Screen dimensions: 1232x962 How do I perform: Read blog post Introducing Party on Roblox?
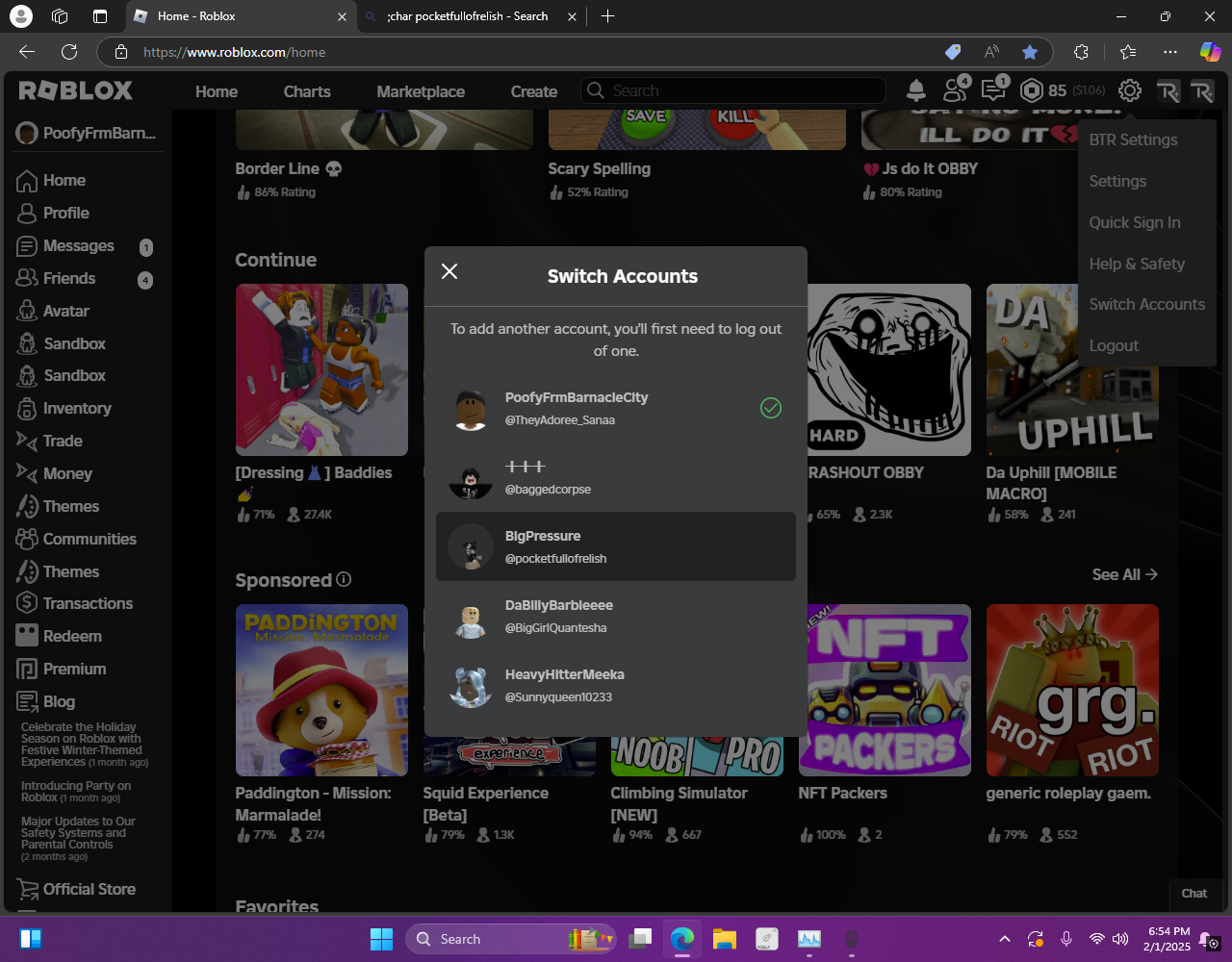pos(76,792)
